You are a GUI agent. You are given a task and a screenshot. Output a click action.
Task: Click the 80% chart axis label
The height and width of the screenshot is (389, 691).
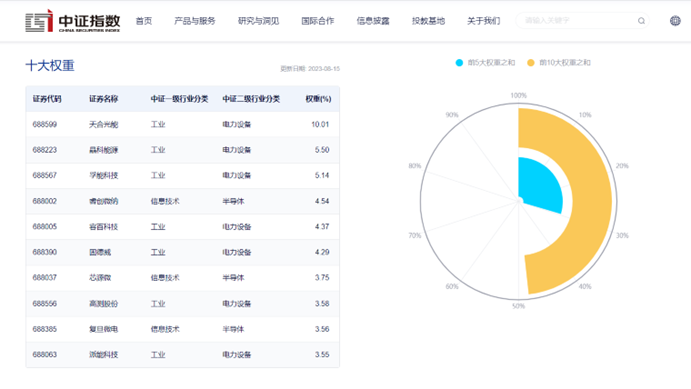point(415,166)
